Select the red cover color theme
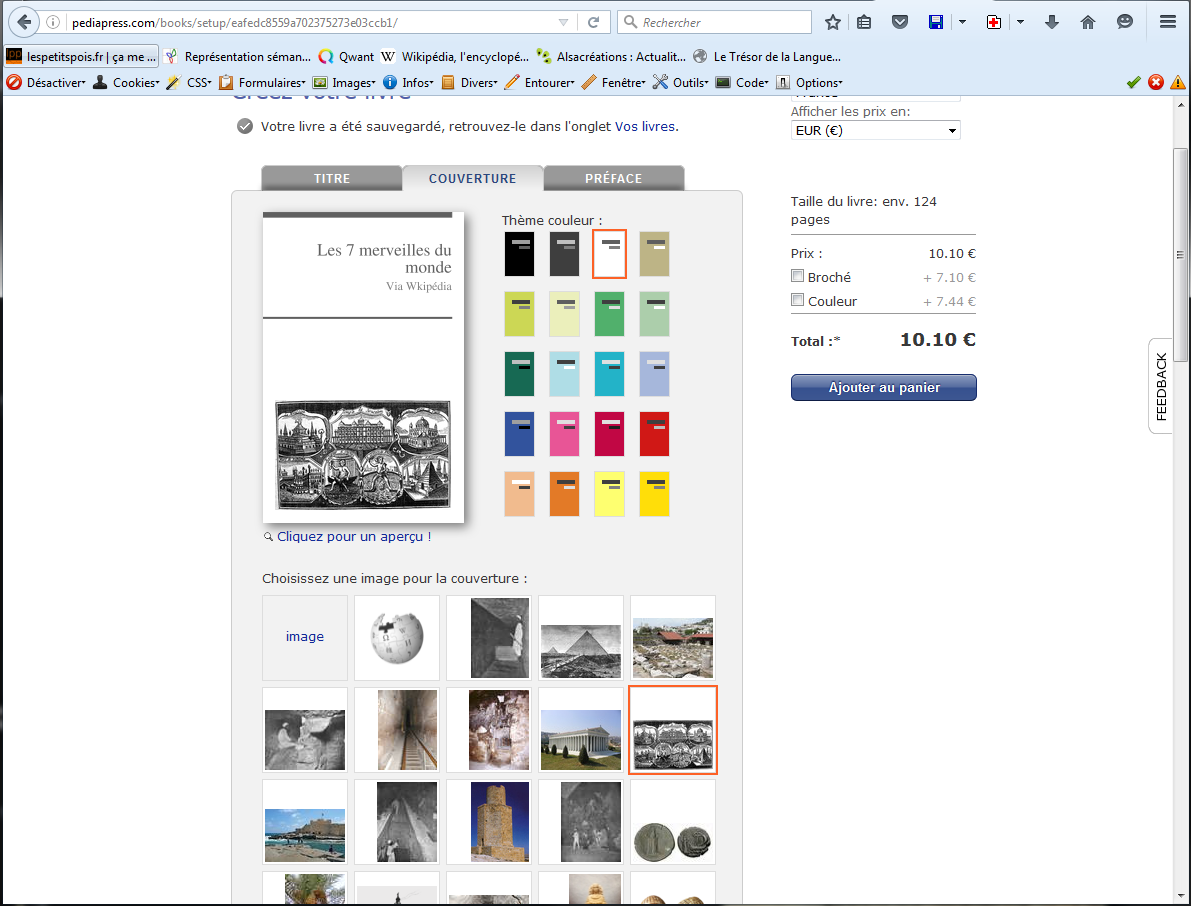Image resolution: width=1191 pixels, height=906 pixels. coord(654,434)
